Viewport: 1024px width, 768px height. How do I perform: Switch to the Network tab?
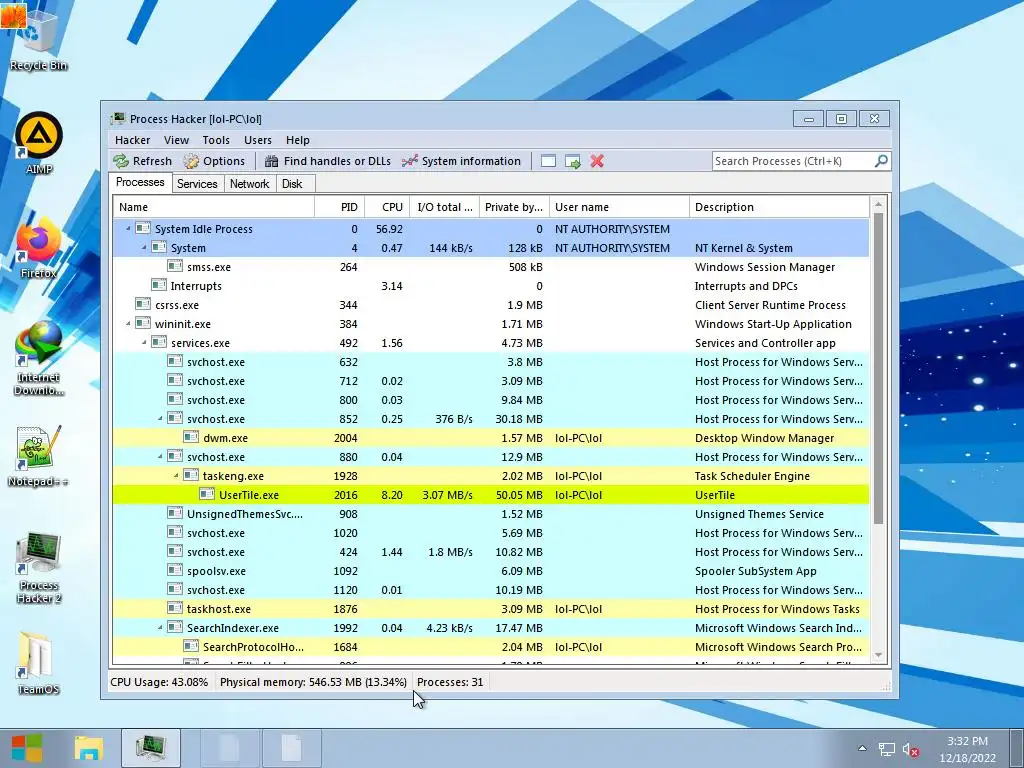249,184
